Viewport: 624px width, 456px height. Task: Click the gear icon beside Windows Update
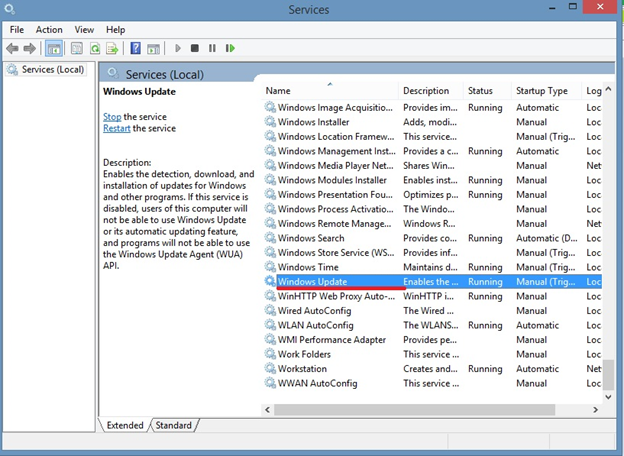coord(270,281)
